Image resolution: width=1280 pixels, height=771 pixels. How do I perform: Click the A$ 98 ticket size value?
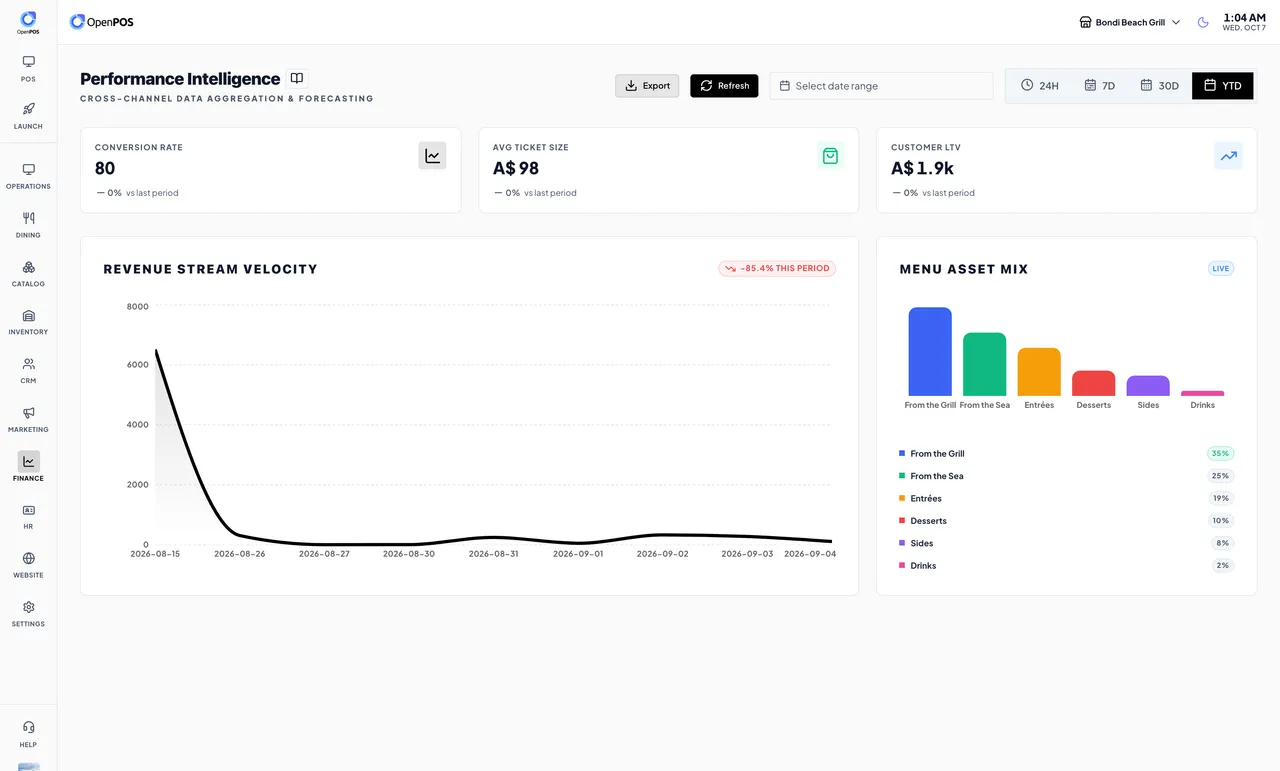coord(516,168)
